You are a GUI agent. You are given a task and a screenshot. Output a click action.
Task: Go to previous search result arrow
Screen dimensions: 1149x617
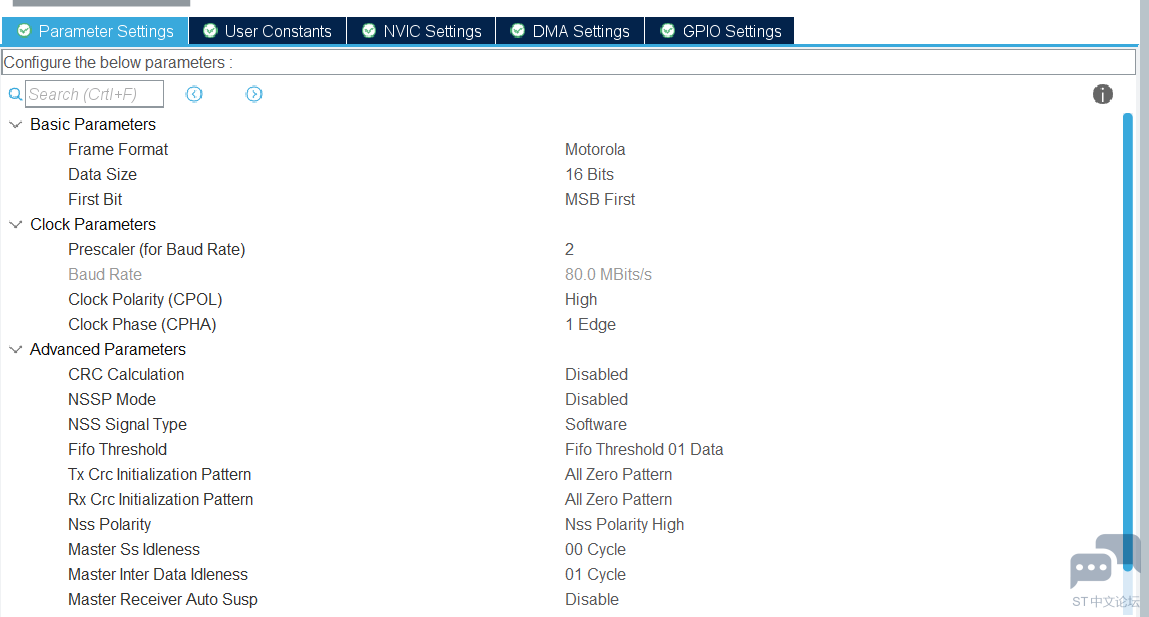(x=194, y=94)
